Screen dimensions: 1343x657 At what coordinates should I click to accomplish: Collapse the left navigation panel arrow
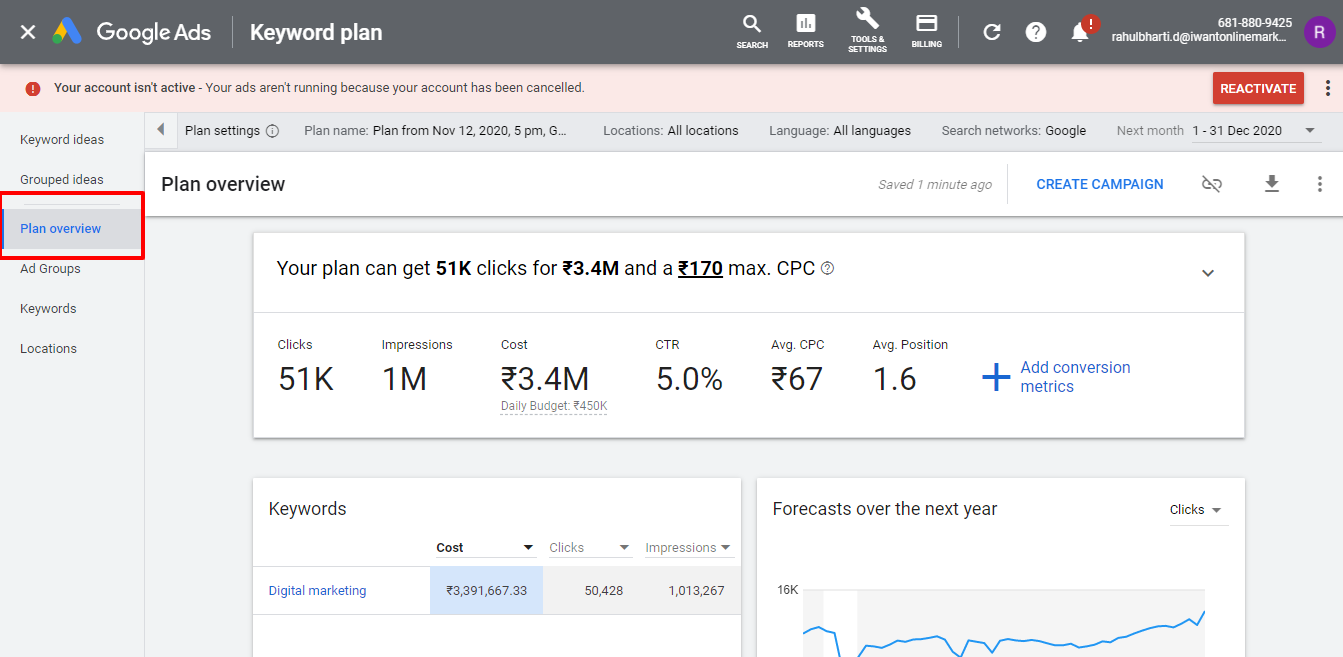pyautogui.click(x=160, y=130)
